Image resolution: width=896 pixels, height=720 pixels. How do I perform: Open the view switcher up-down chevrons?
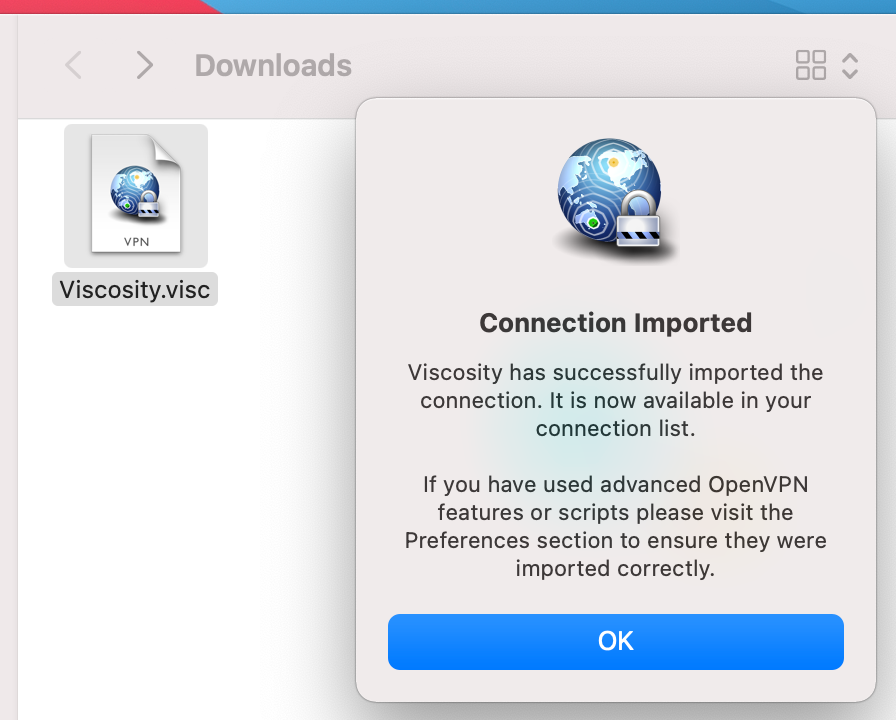tap(850, 66)
